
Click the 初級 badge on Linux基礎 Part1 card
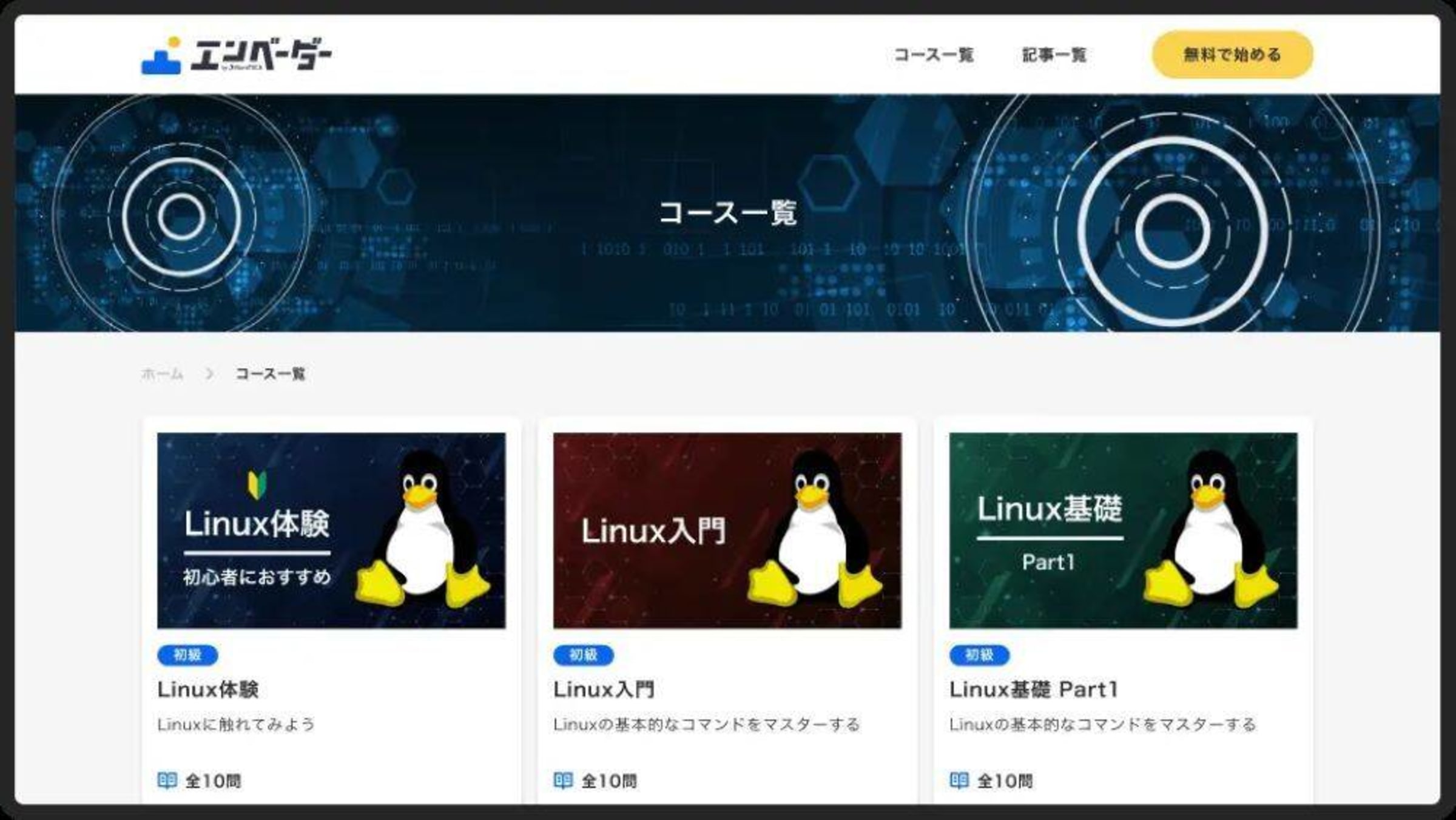coord(979,655)
